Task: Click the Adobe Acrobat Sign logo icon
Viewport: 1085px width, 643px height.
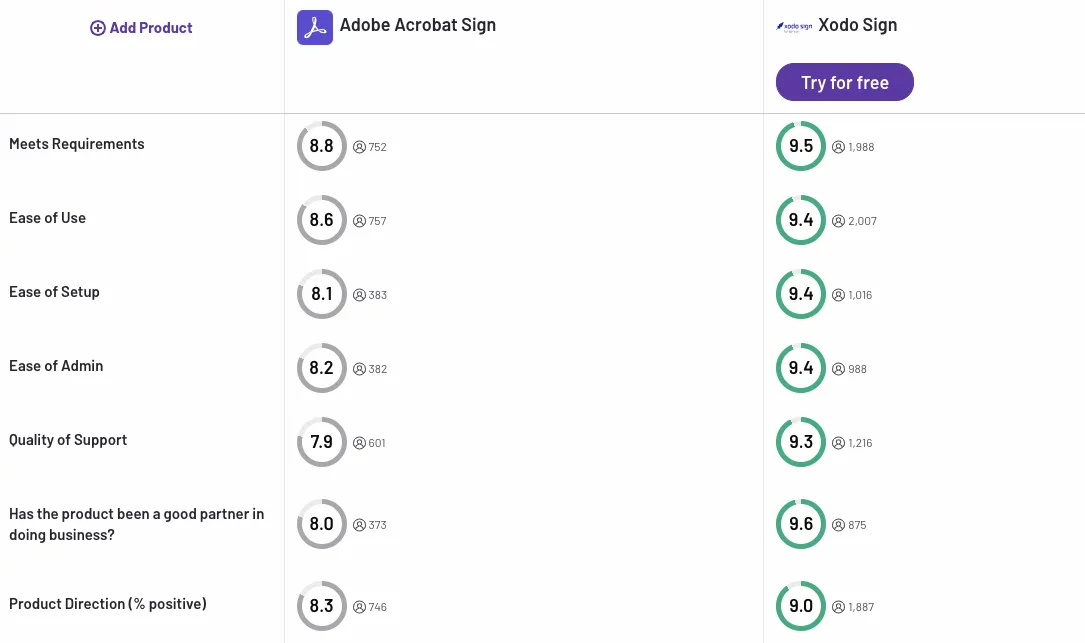Action: click(x=313, y=27)
